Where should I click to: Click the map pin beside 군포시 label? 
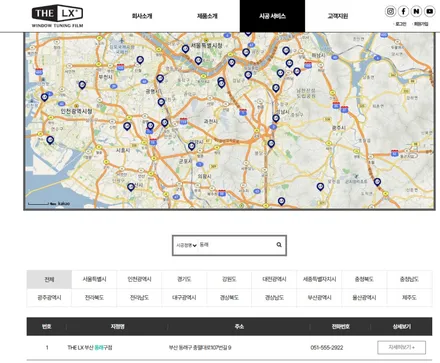(191, 146)
